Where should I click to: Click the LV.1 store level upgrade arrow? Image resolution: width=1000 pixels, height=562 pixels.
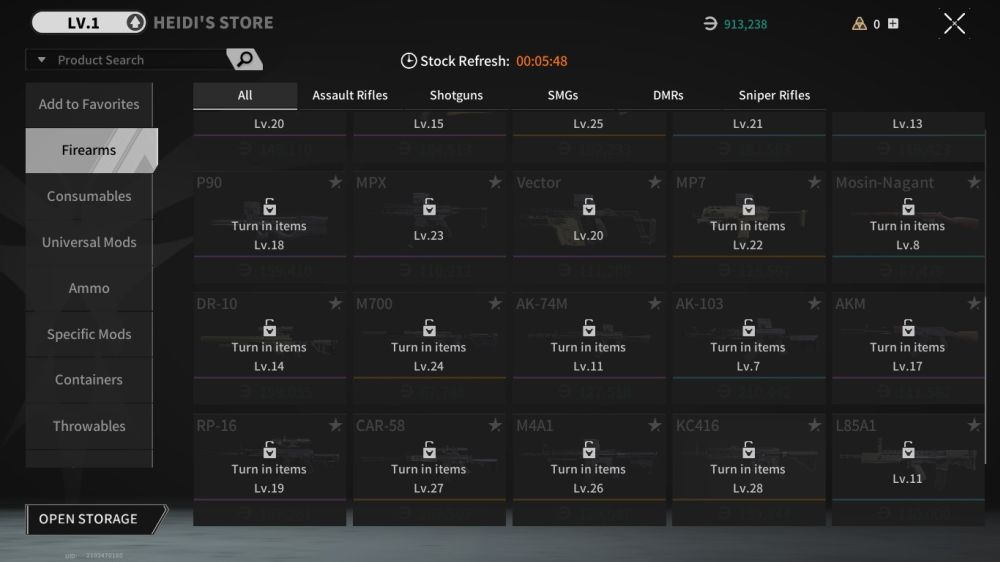[x=136, y=23]
